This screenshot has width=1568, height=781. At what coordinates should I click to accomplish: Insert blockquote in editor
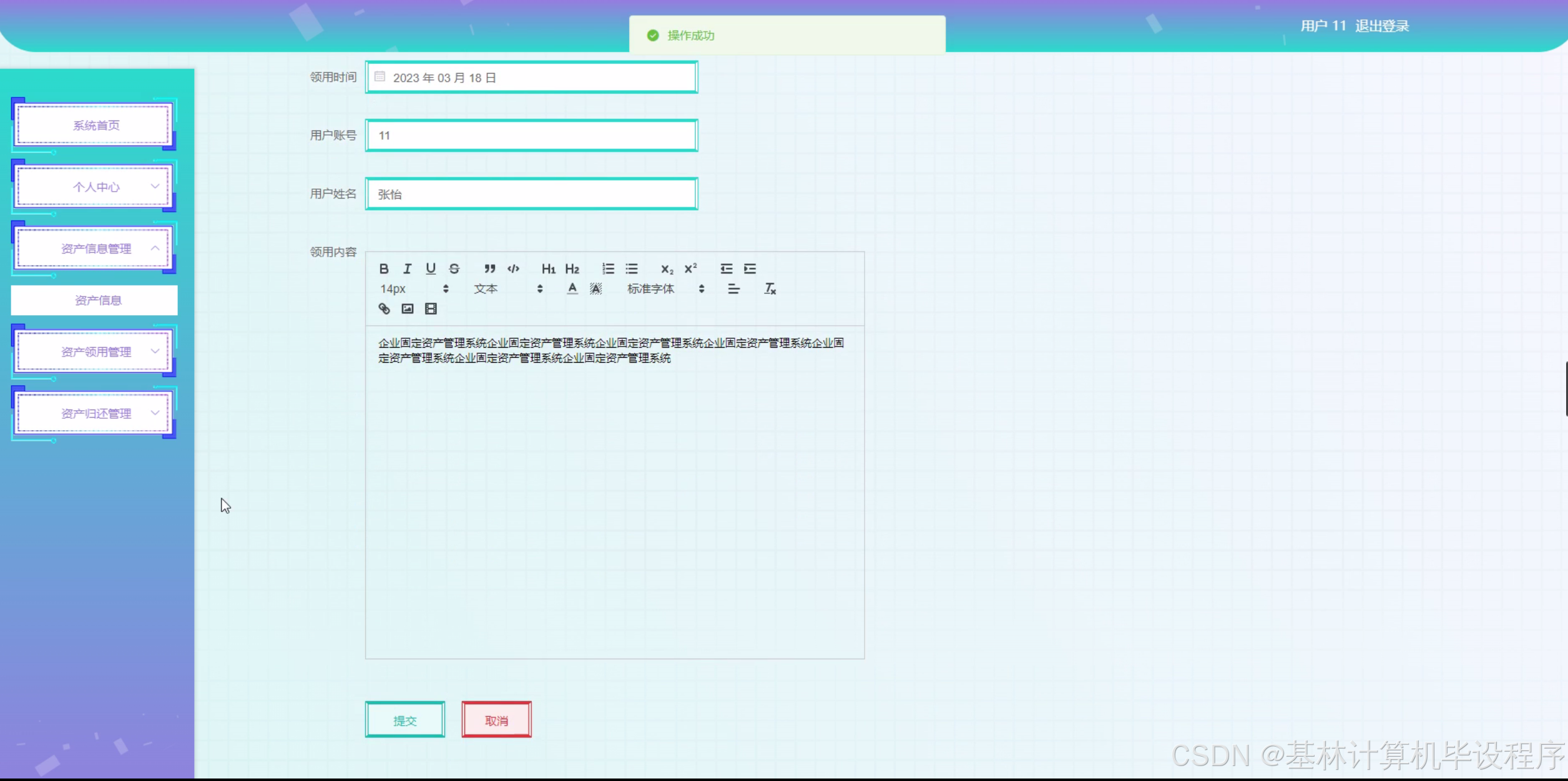click(490, 268)
